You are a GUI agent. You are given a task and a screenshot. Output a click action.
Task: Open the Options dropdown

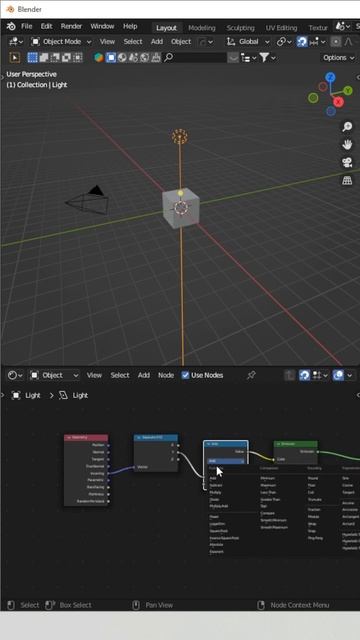tap(339, 58)
